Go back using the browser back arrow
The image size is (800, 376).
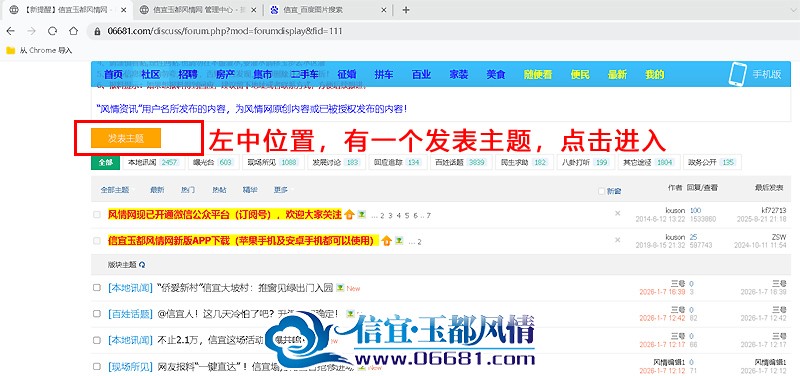click(10, 31)
